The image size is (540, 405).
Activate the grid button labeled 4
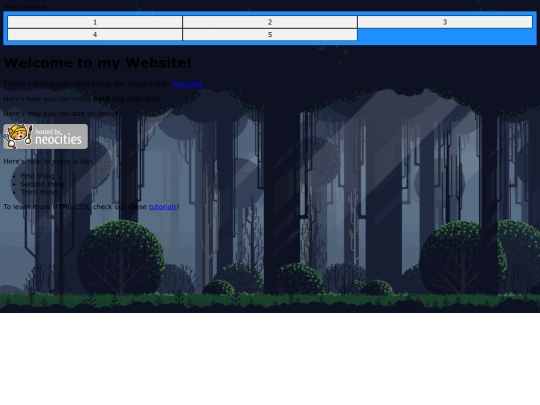tap(95, 35)
